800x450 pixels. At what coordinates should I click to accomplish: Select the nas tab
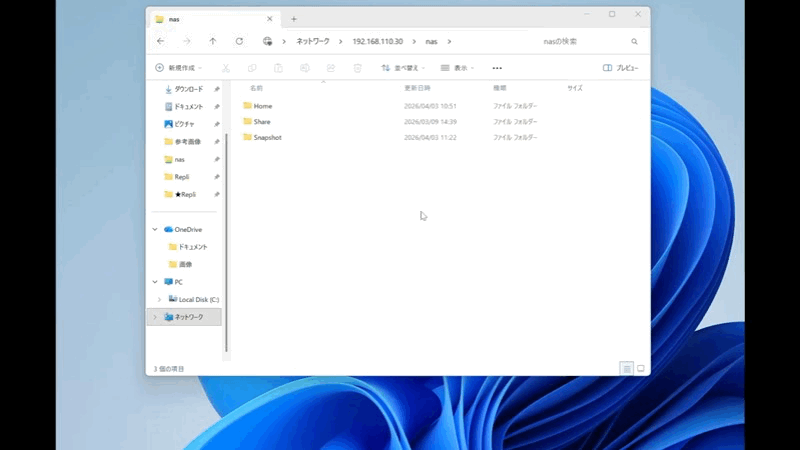click(214, 19)
